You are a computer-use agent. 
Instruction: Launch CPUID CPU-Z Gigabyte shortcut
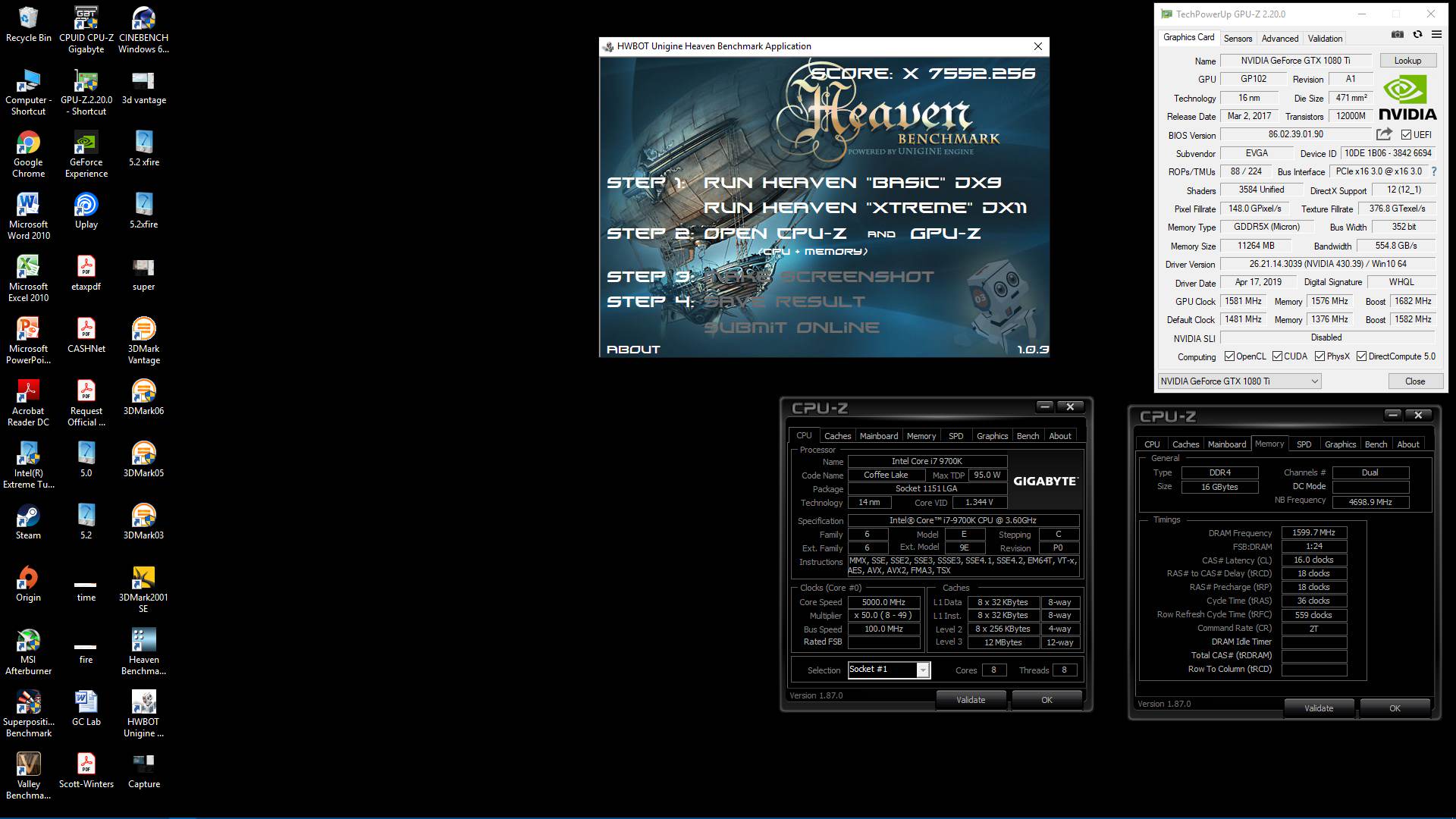(x=86, y=30)
